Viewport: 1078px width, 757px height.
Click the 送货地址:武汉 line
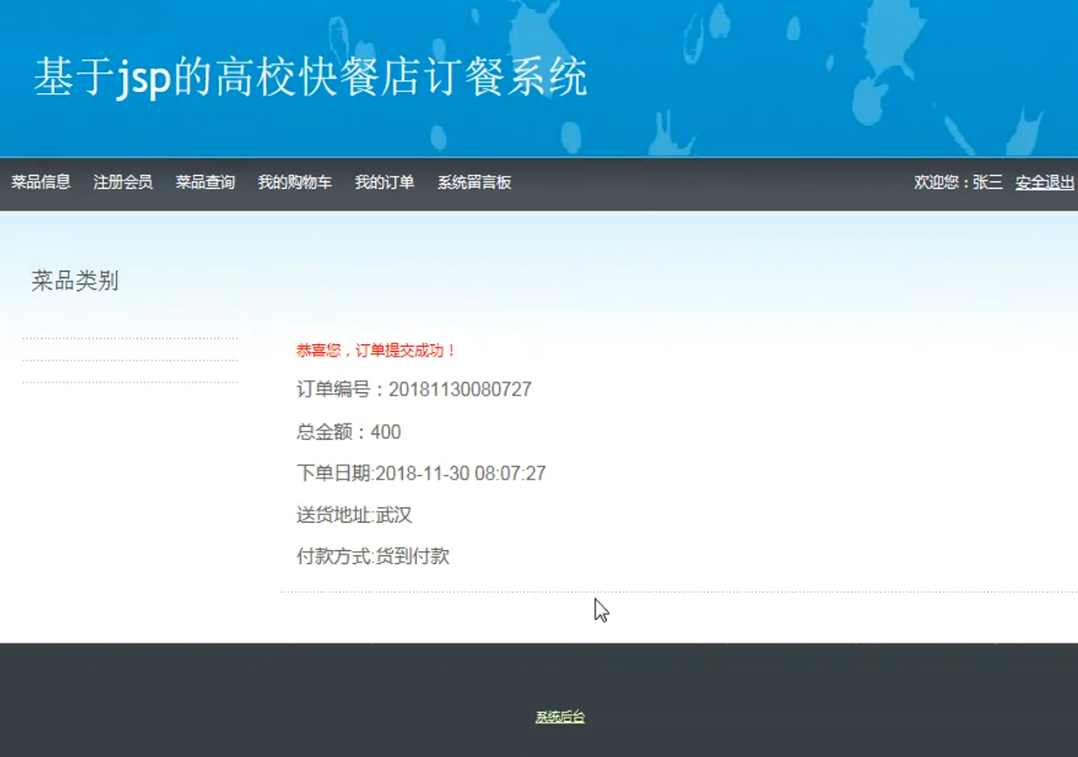354,515
